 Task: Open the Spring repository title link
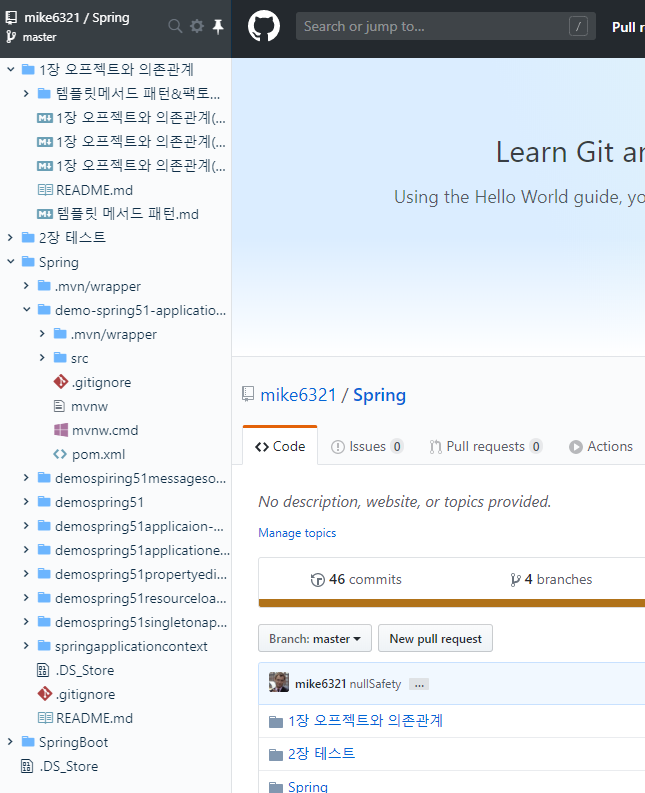pos(379,395)
